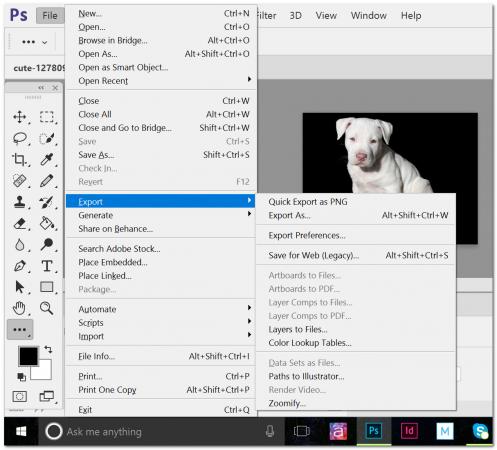Image resolution: width=497 pixels, height=450 pixels.
Task: Choose Share on Behance...
Action: [162, 229]
